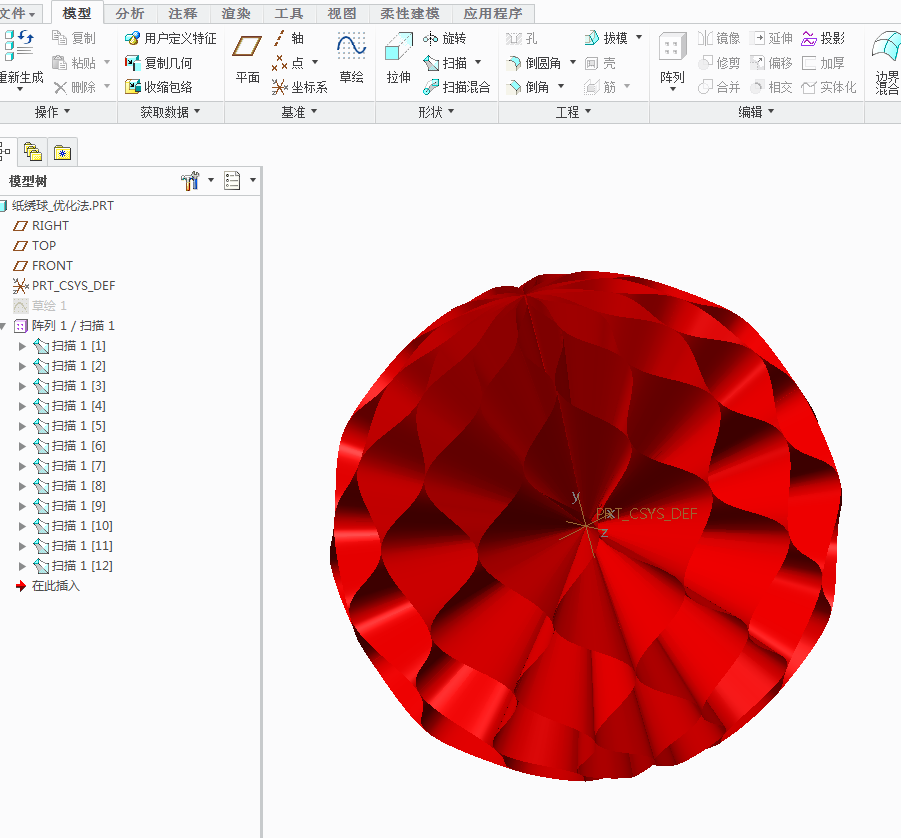Select the 拉伸 (Extrude) tool
The width and height of the screenshot is (901, 838).
click(398, 58)
